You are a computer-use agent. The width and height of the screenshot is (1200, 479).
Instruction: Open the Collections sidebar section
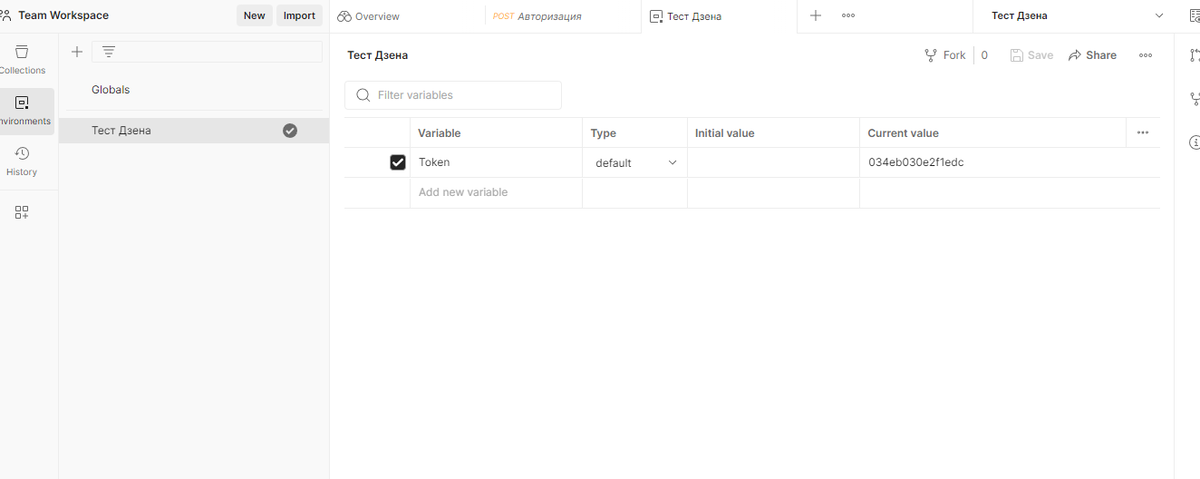(x=22, y=60)
